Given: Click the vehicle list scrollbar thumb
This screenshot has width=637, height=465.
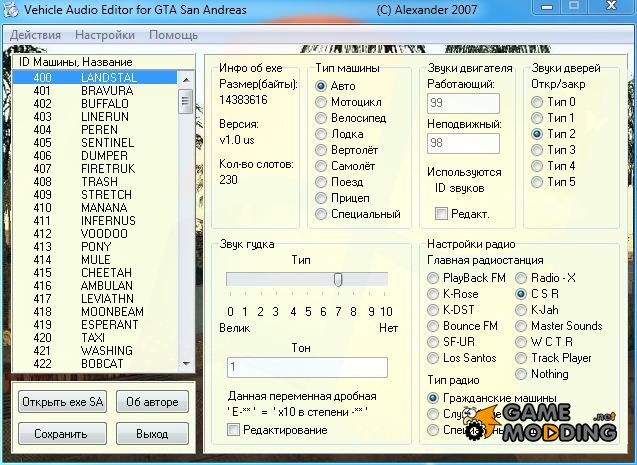Looking at the screenshot, I should click(186, 101).
